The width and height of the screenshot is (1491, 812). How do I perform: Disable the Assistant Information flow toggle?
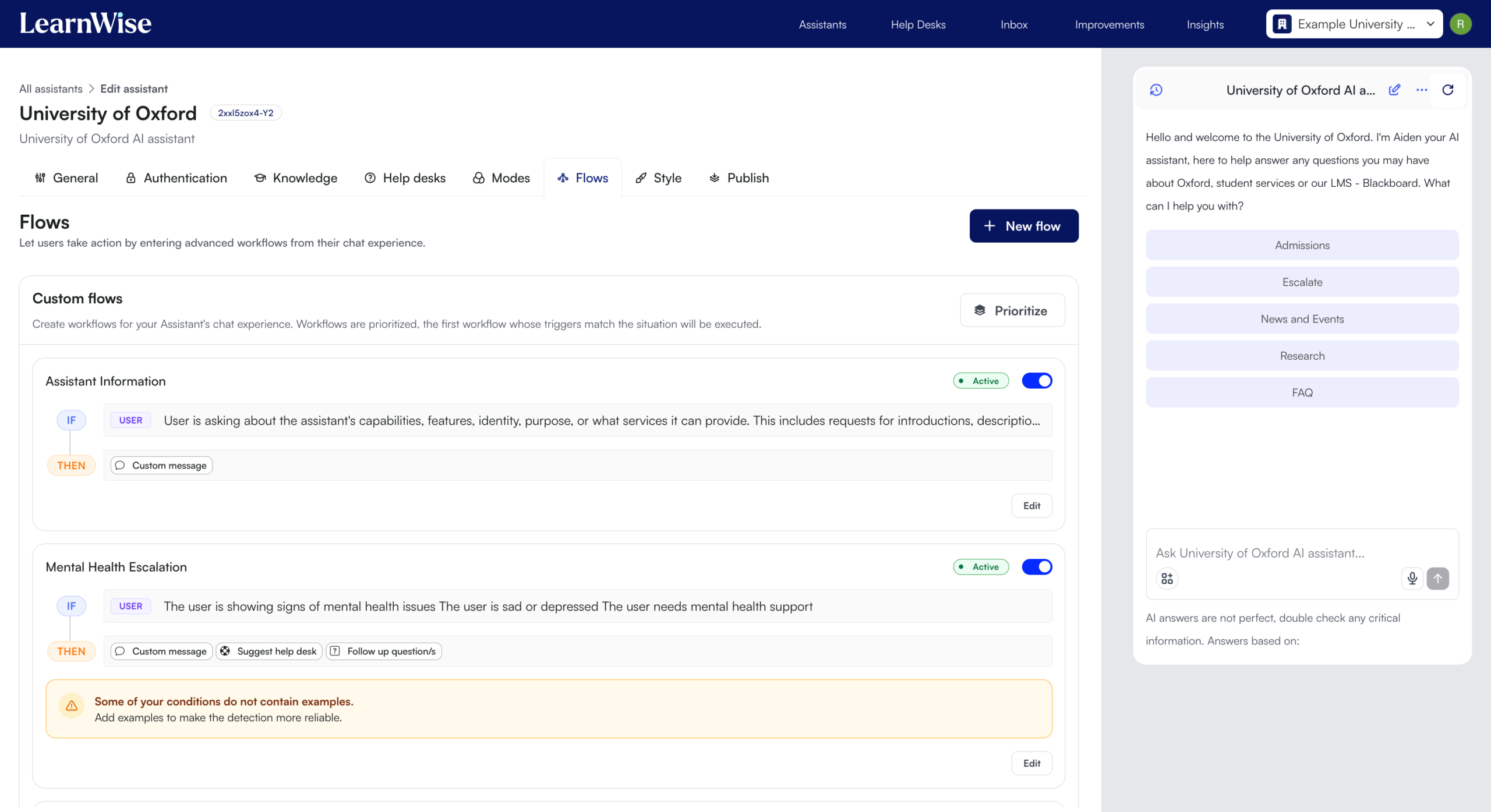[x=1037, y=381]
